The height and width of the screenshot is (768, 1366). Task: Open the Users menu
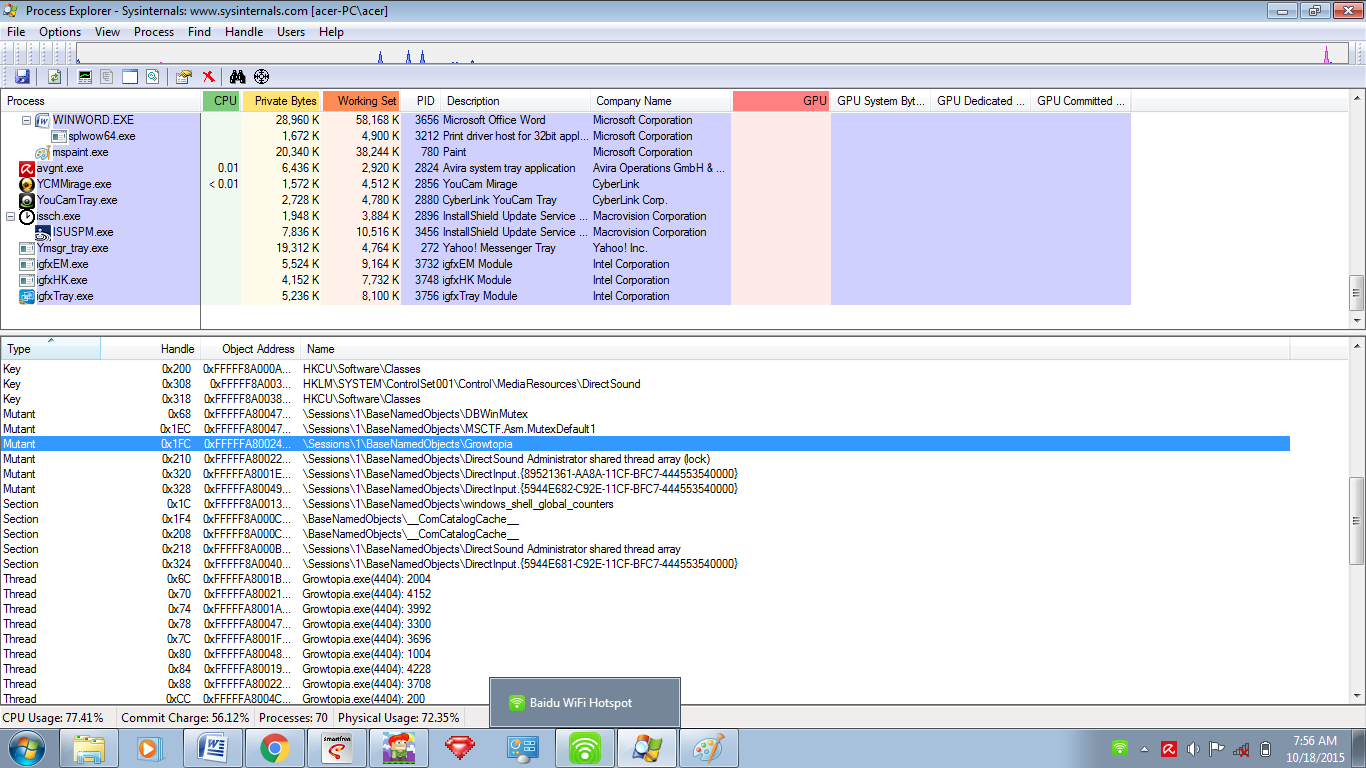[291, 31]
